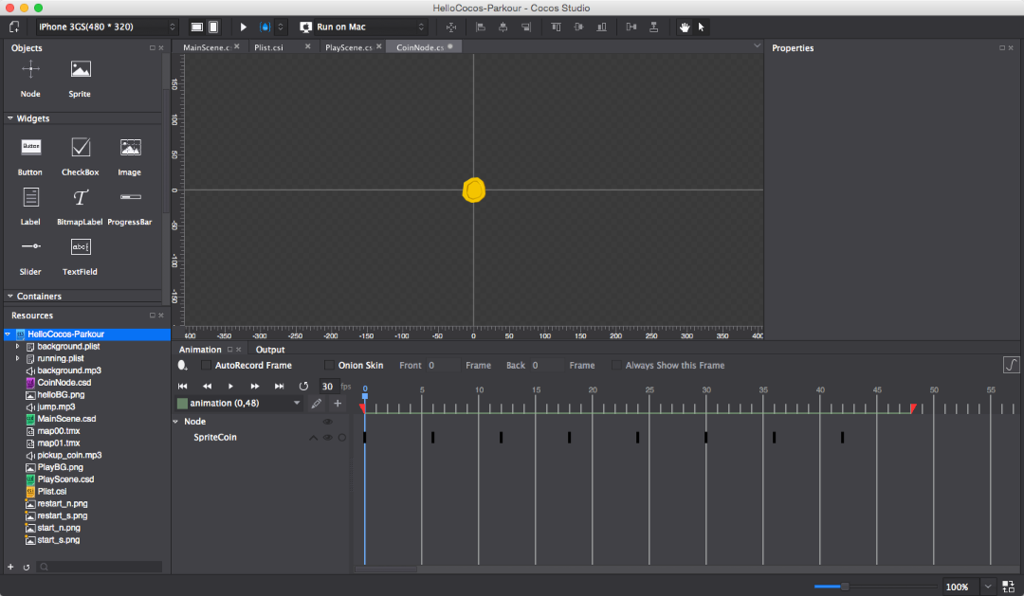
Task: Expand background.plist in Resources
Action: tap(18, 347)
